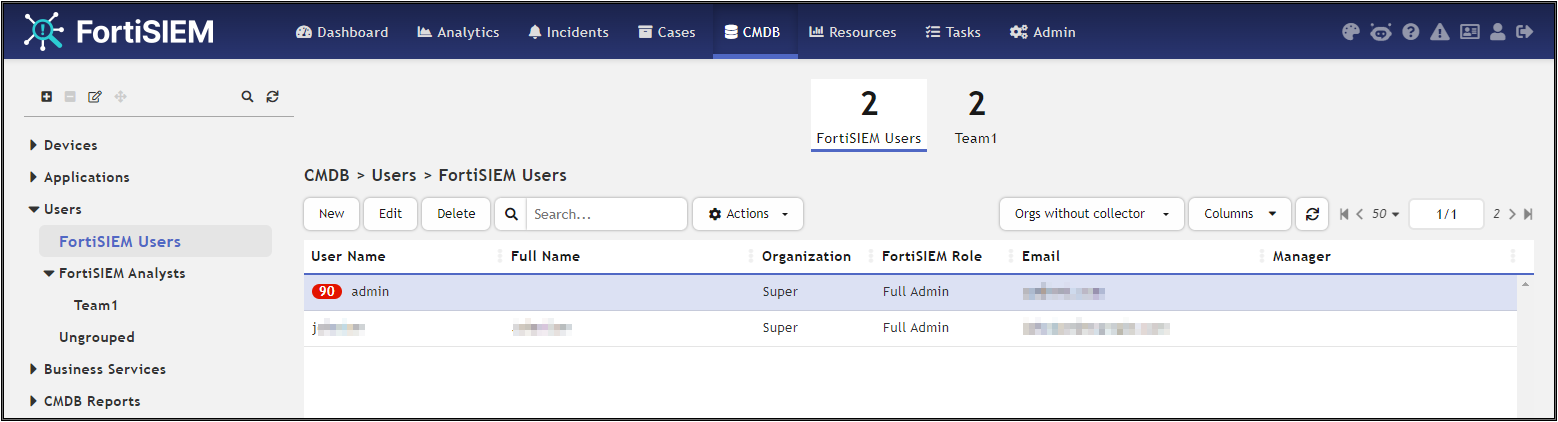The width and height of the screenshot is (1558, 422).
Task: Add a new group with plus icon
Action: [47, 97]
